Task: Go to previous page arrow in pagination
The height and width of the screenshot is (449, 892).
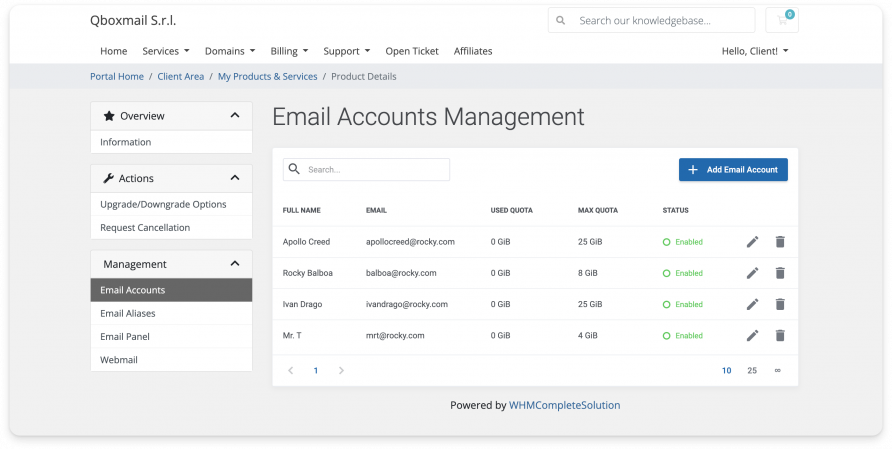Action: (291, 370)
